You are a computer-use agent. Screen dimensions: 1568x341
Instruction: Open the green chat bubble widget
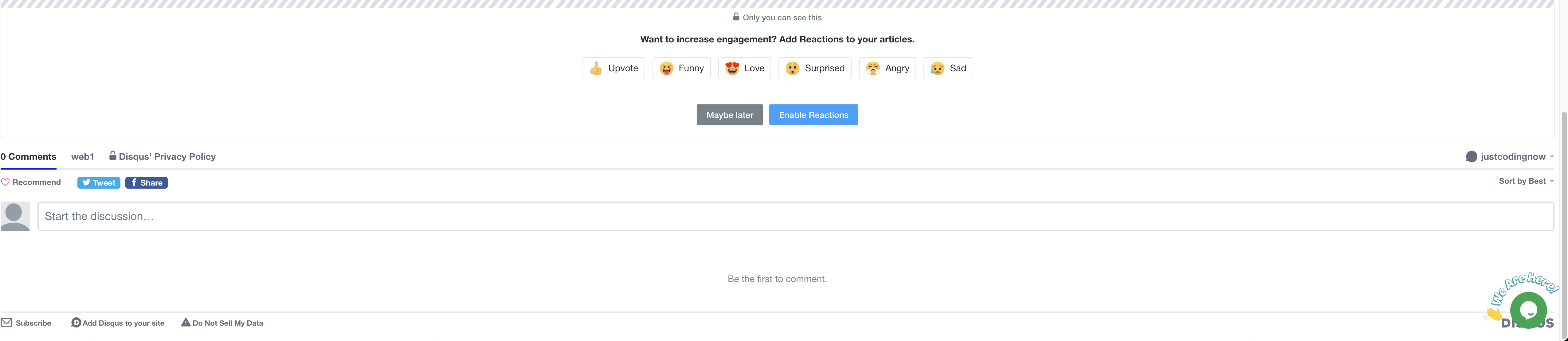click(x=1528, y=310)
